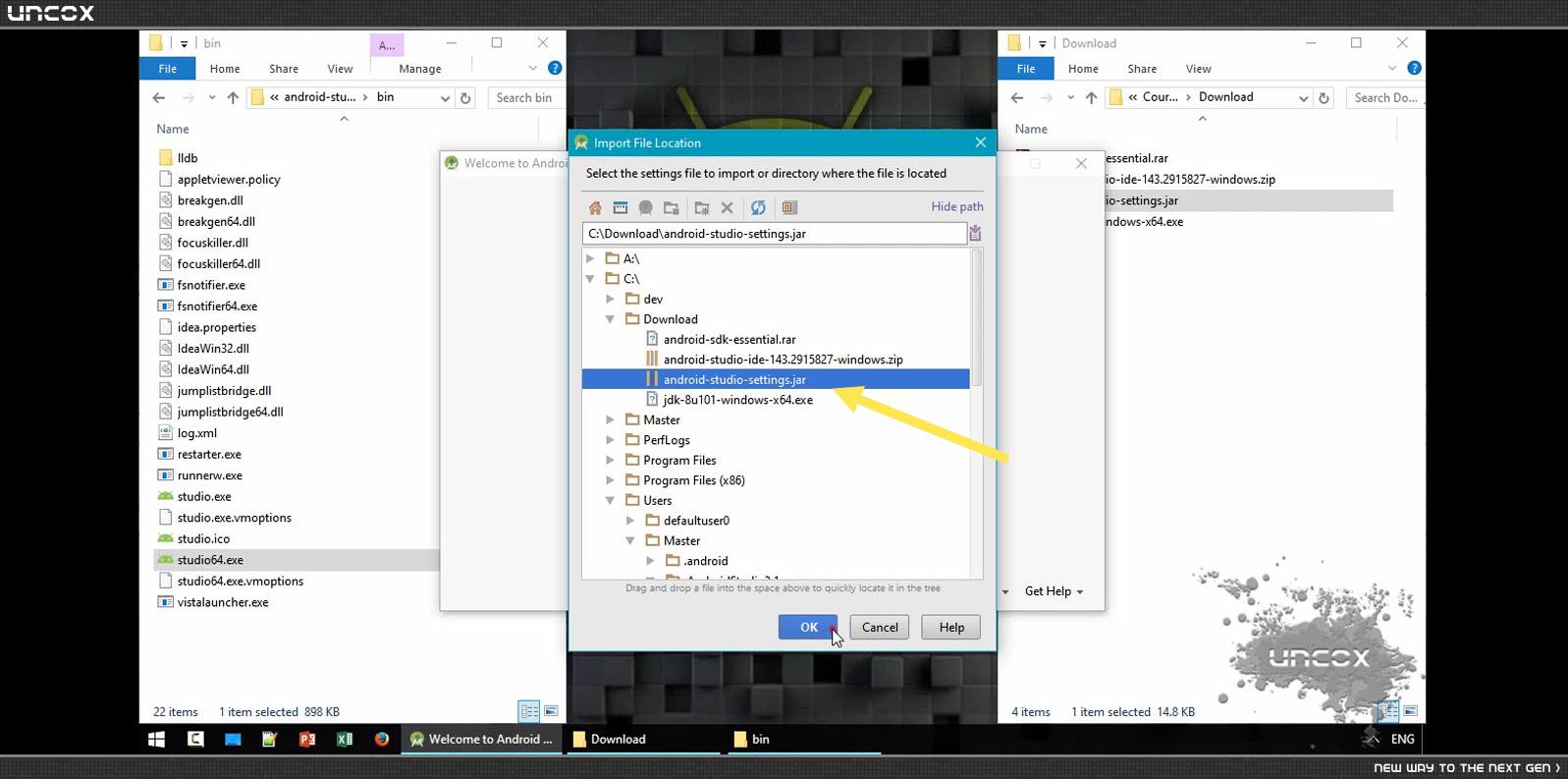The height and width of the screenshot is (779, 1568).
Task: Open PowerPoint from the taskbar
Action: 307,739
